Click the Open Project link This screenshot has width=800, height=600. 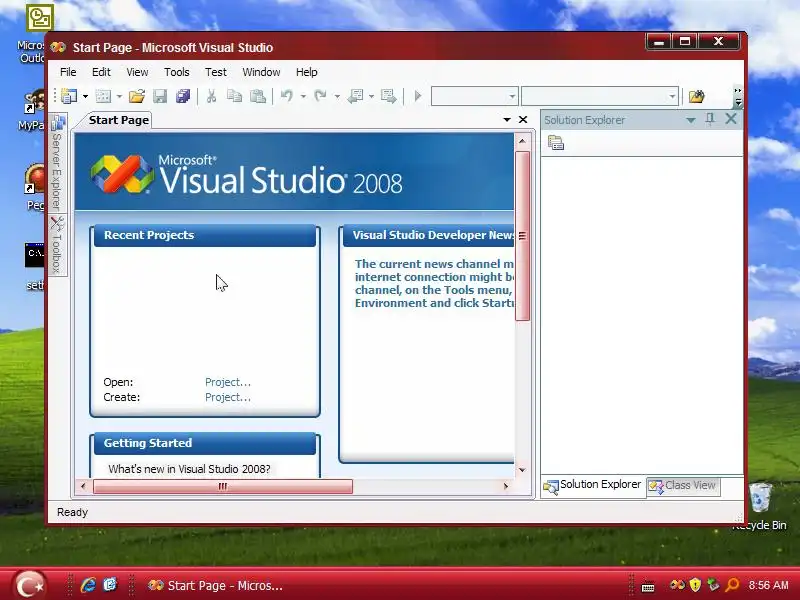[228, 382]
